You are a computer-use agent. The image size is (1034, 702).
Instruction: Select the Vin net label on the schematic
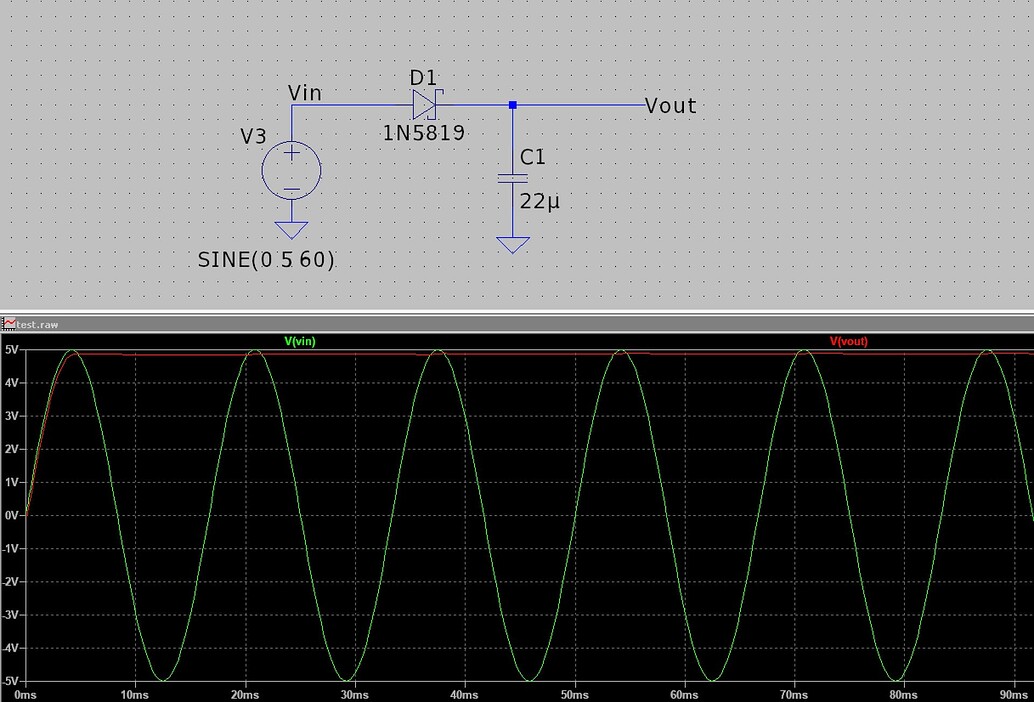tap(303, 92)
